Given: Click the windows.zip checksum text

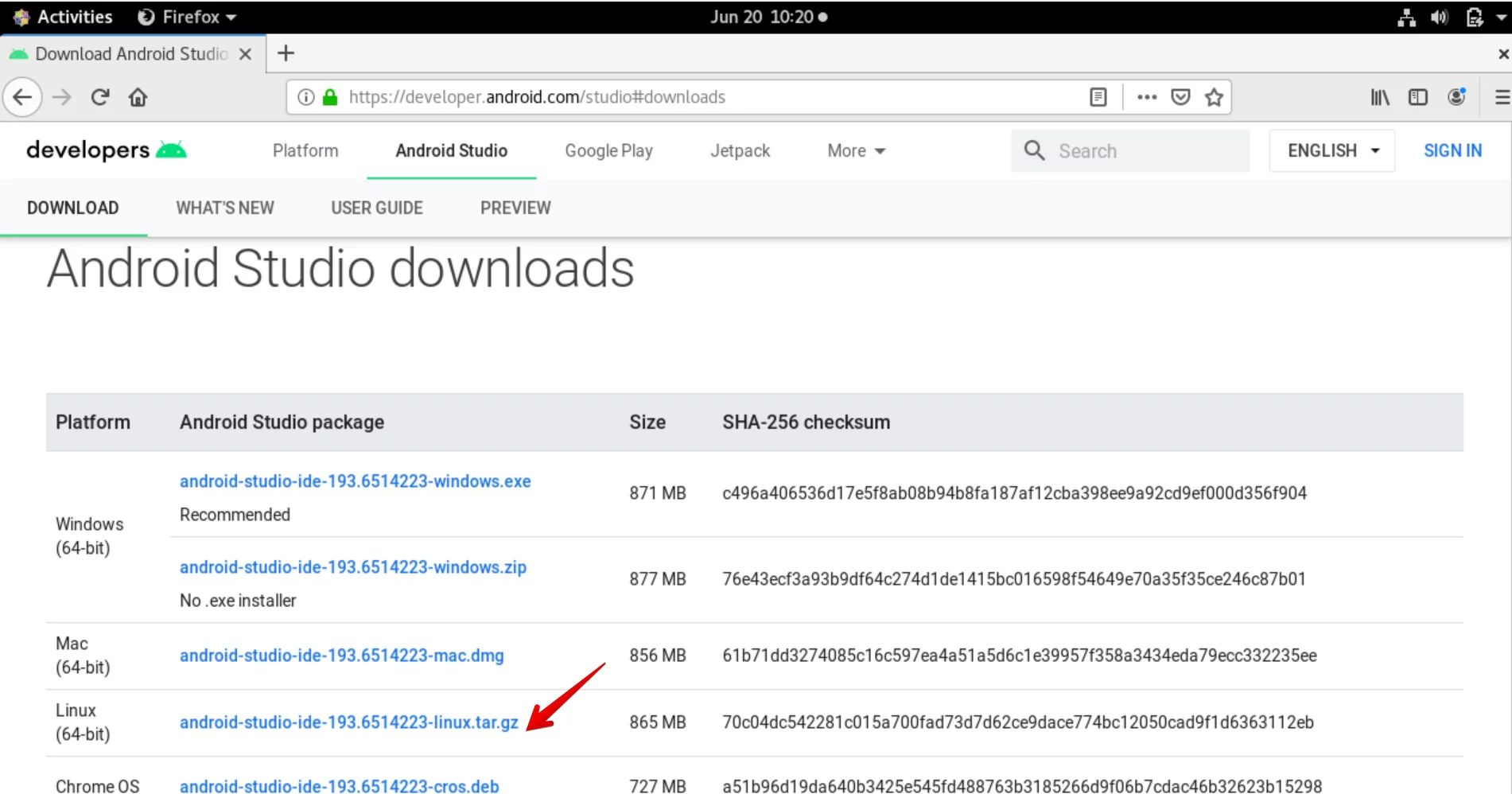Looking at the screenshot, I should [1013, 579].
